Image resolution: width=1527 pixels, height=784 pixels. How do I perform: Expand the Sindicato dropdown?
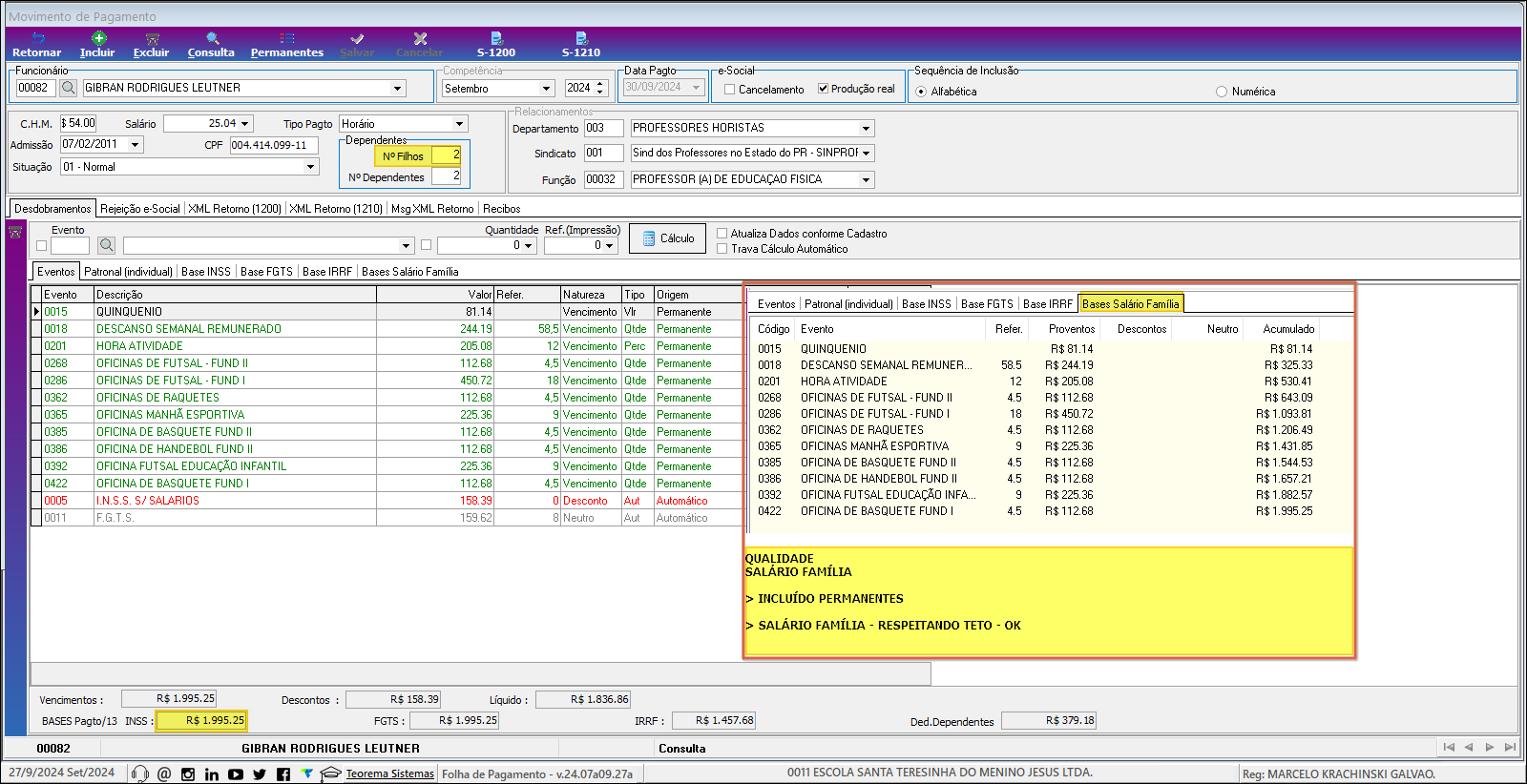click(x=866, y=153)
